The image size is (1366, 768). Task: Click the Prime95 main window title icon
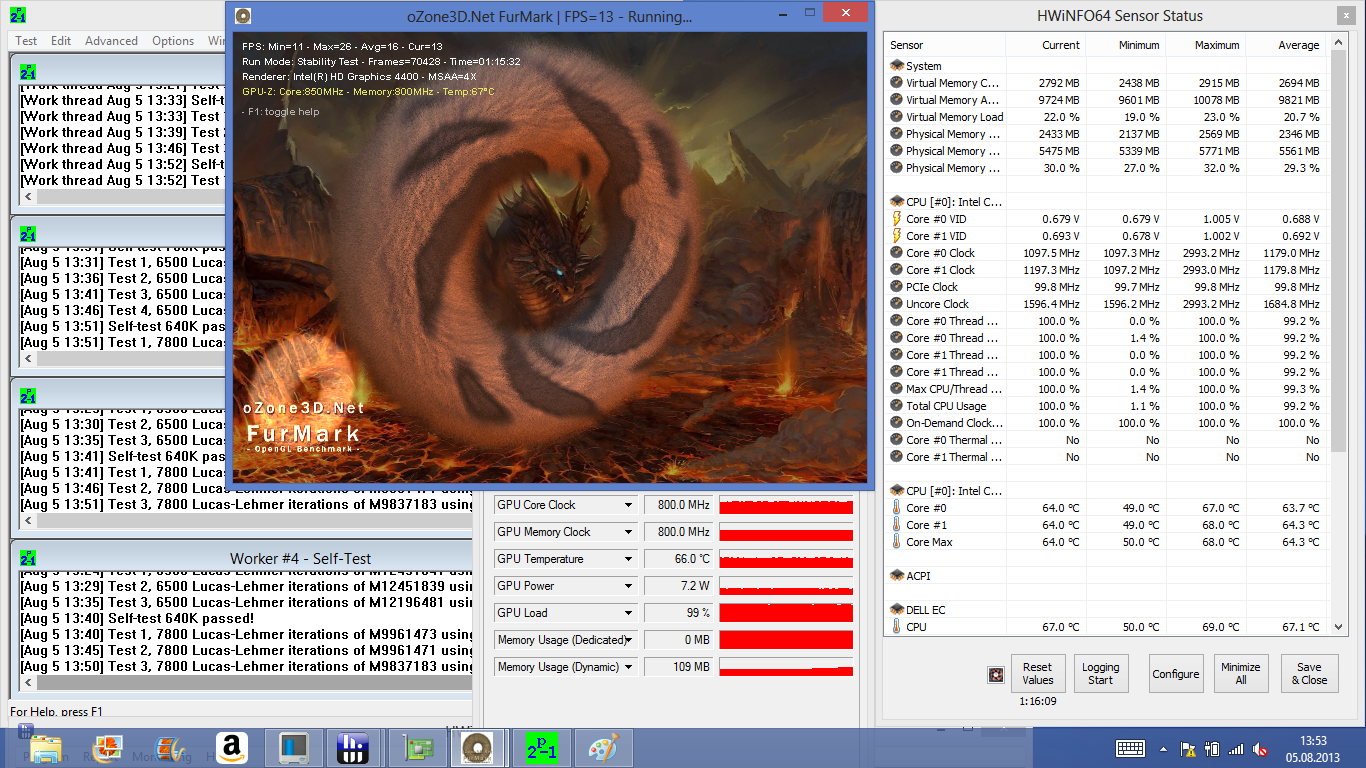pyautogui.click(x=18, y=14)
